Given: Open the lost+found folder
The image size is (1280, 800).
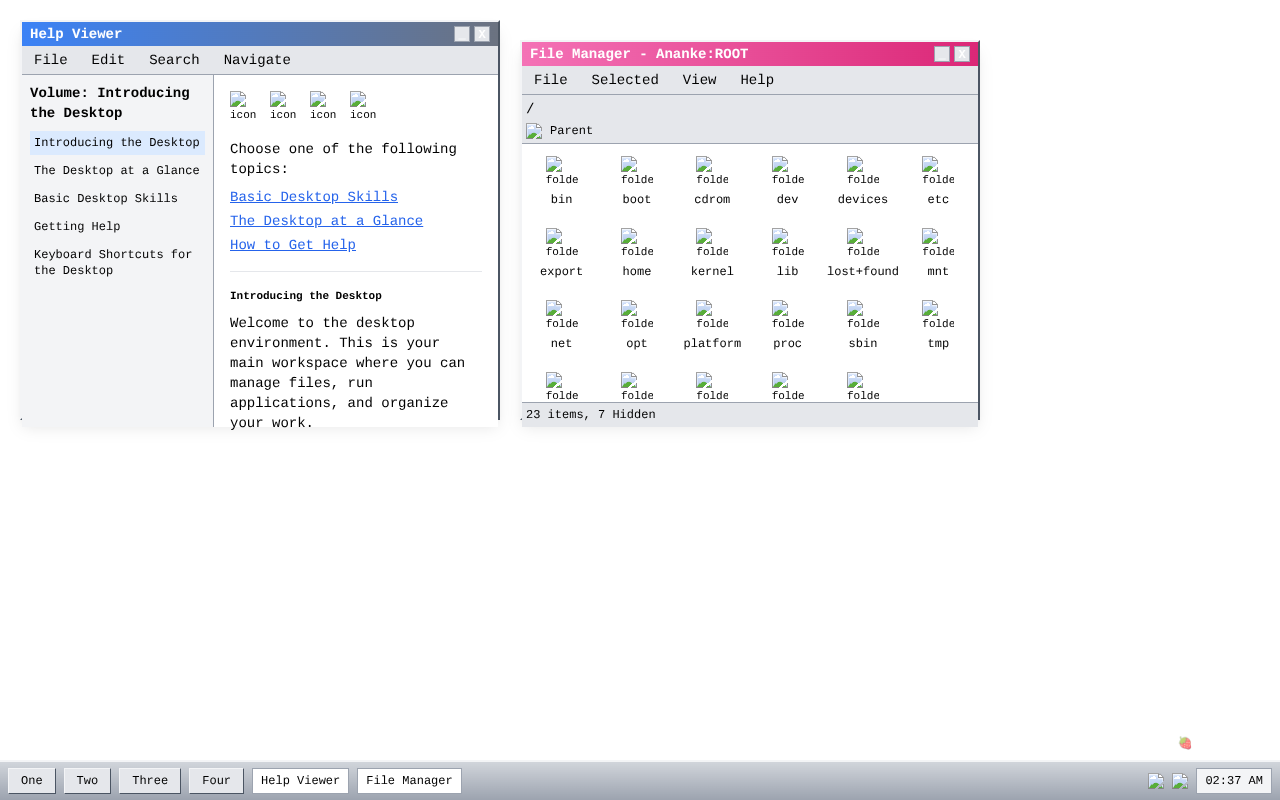Looking at the screenshot, I should tap(862, 253).
